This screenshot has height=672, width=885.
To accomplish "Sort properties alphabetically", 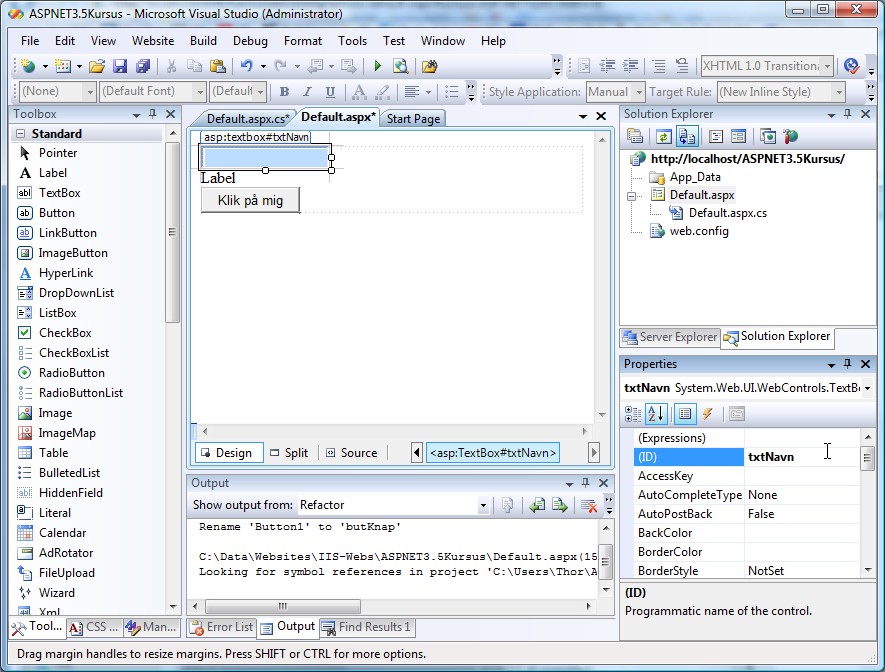I will pyautogui.click(x=656, y=414).
